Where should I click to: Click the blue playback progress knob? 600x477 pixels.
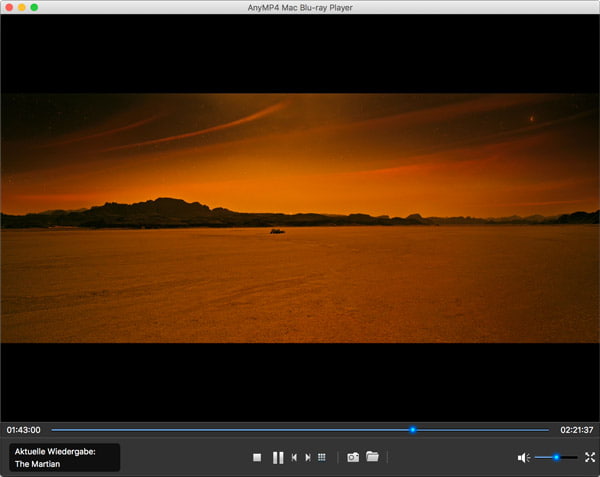click(x=413, y=430)
